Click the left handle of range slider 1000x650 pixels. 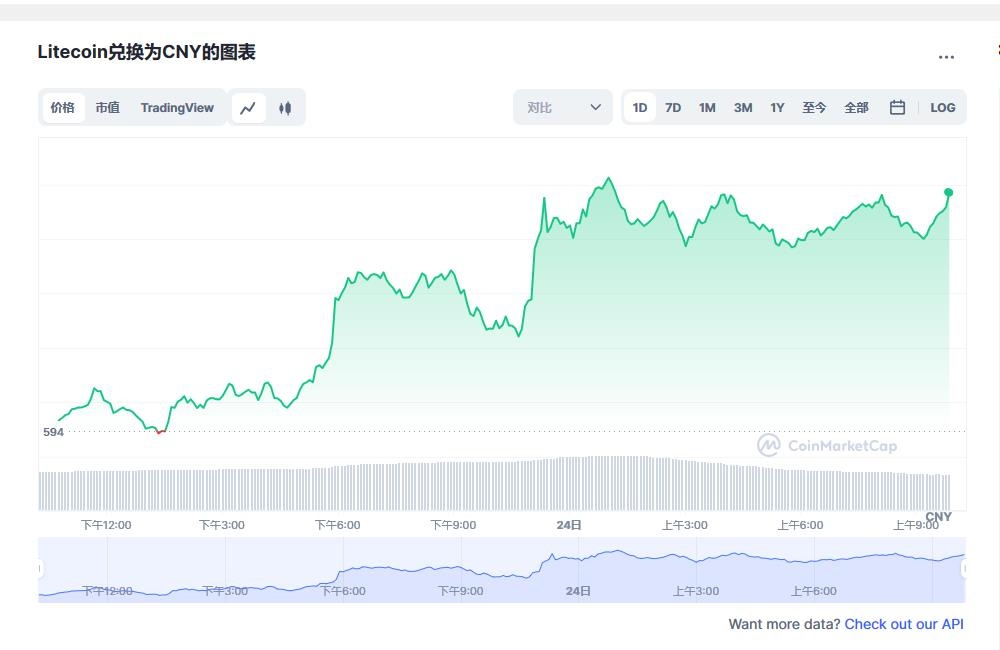tap(40, 569)
